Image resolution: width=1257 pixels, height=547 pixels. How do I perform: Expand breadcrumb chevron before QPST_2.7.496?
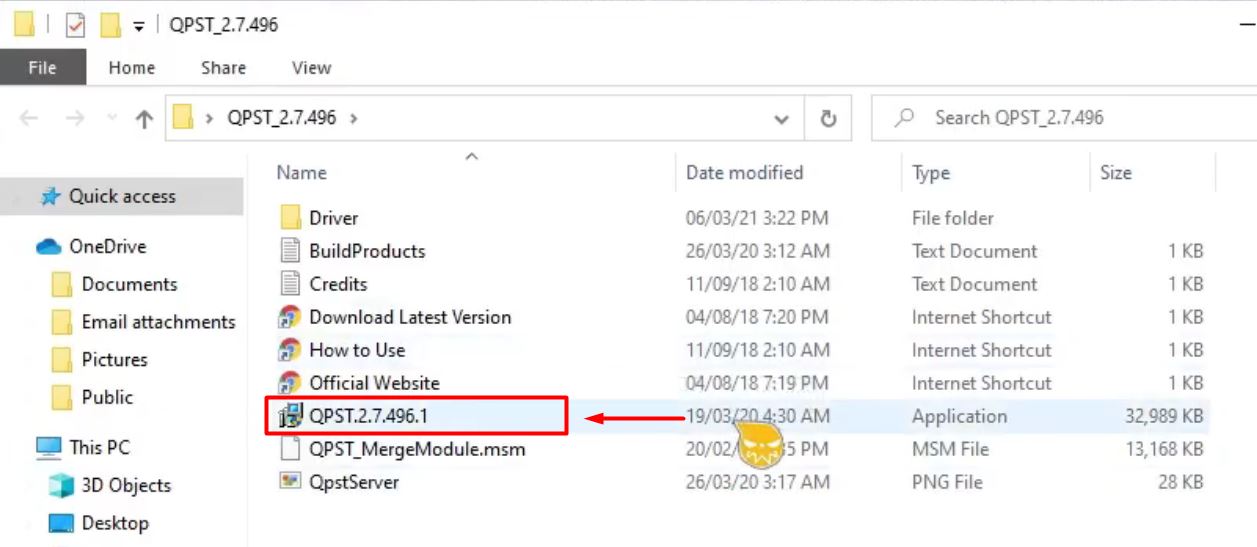[x=209, y=118]
